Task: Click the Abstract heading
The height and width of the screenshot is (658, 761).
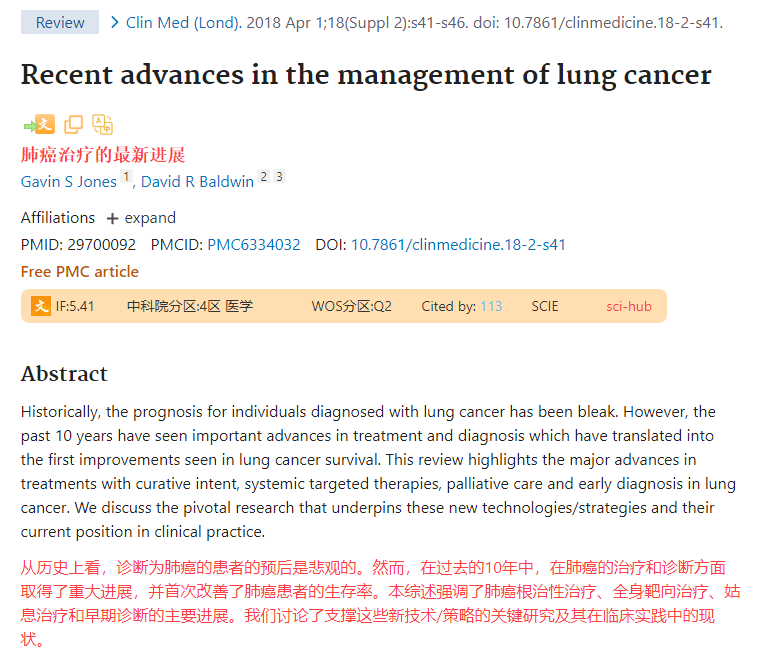Action: [x=64, y=374]
